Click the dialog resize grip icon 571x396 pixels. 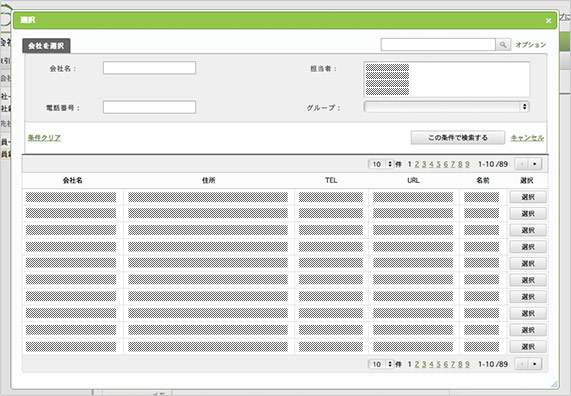point(554,384)
